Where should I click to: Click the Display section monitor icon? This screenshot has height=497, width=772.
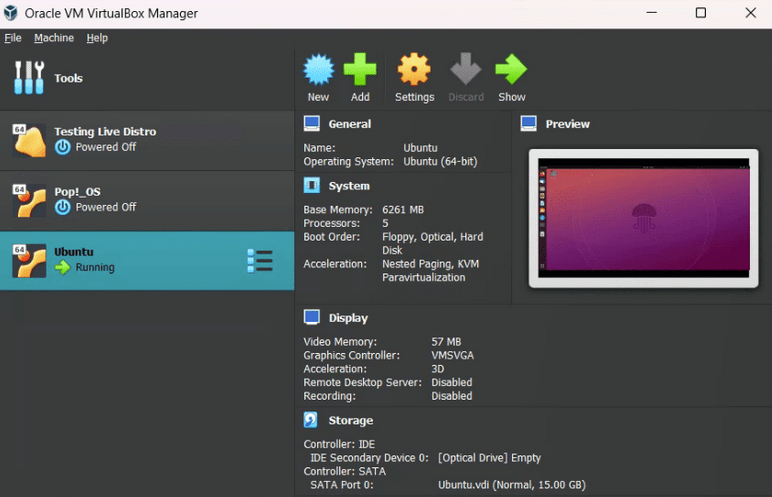(x=312, y=318)
